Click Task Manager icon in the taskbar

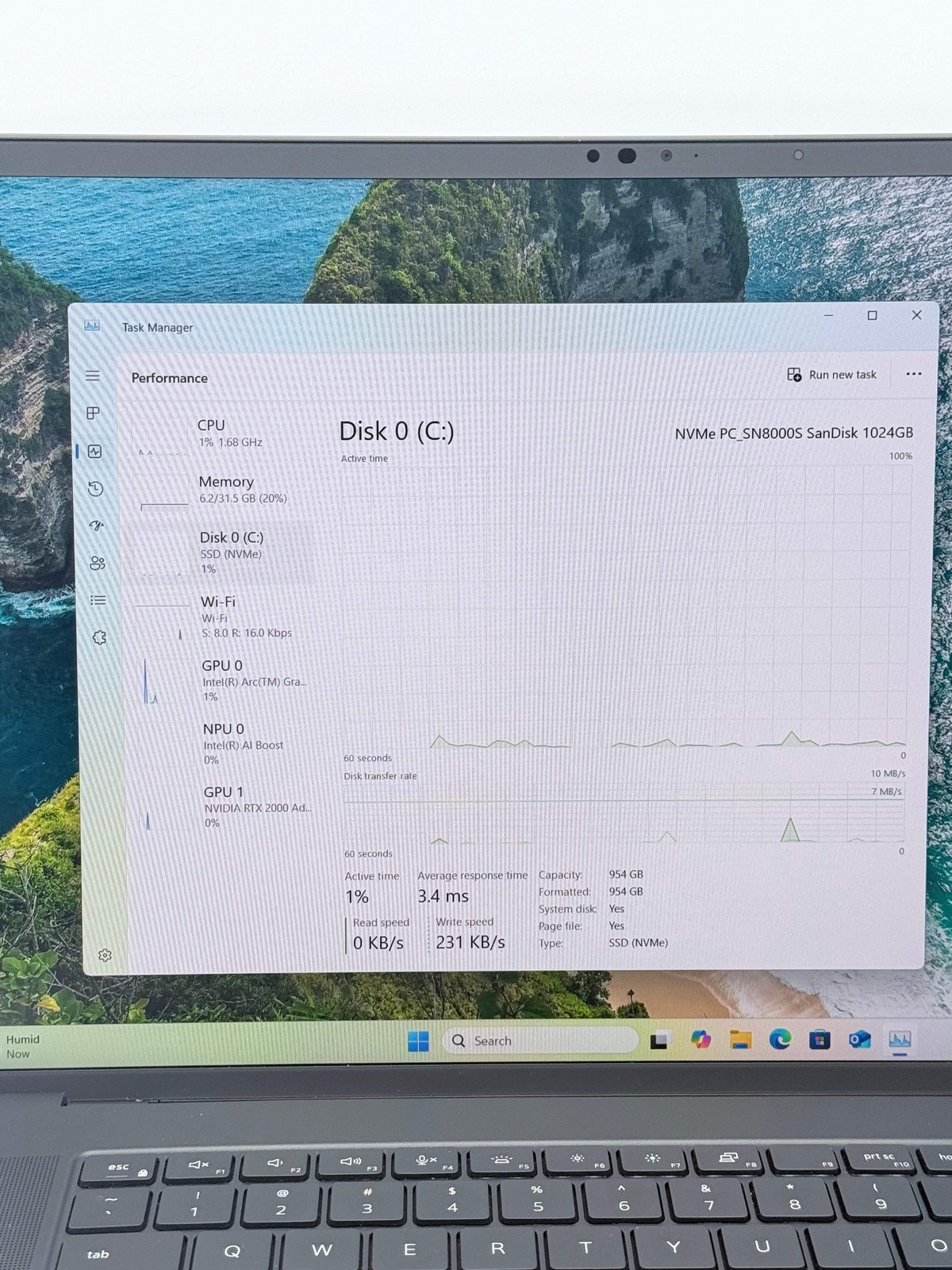tap(900, 1039)
